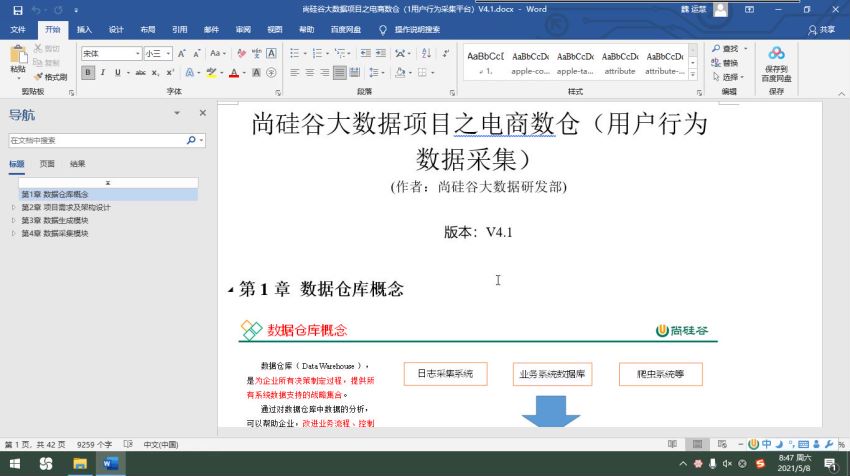Open numbered list style dropdown
Viewport: 850px width, 476px height.
point(327,53)
